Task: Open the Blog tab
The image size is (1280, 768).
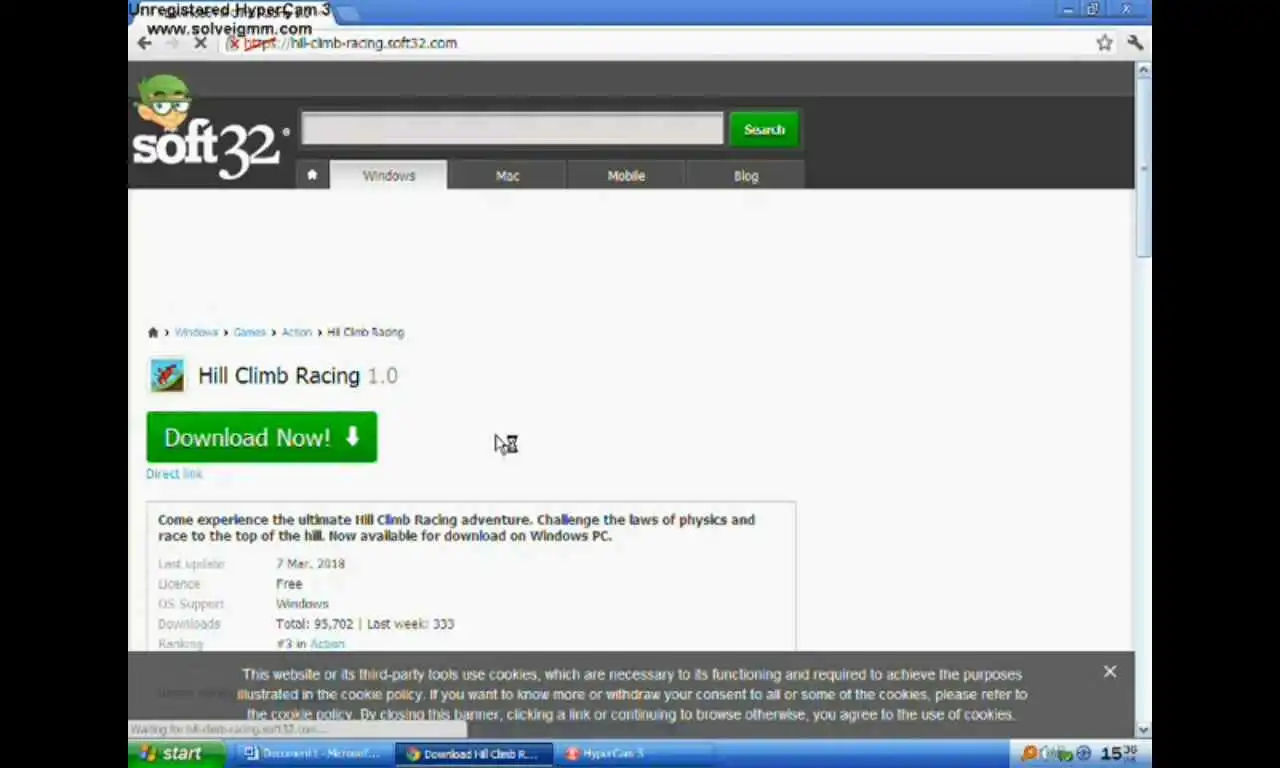Action: [746, 175]
